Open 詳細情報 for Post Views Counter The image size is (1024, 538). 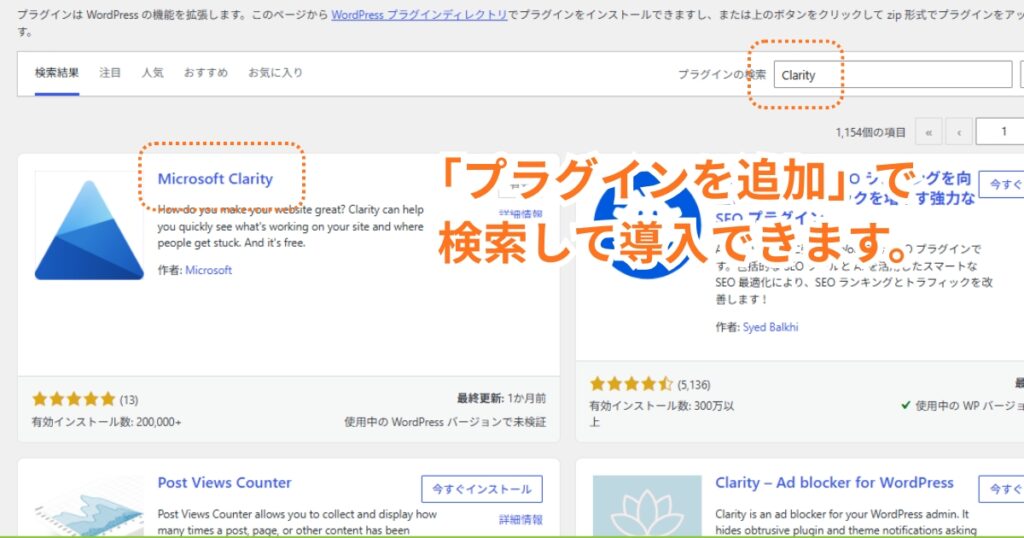[x=520, y=520]
